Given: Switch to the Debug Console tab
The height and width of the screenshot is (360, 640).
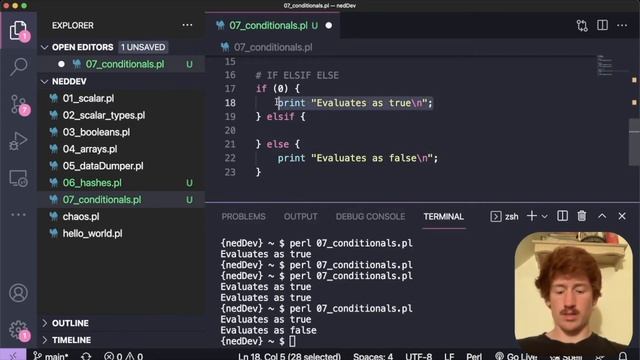Looking at the screenshot, I should 370,217.
